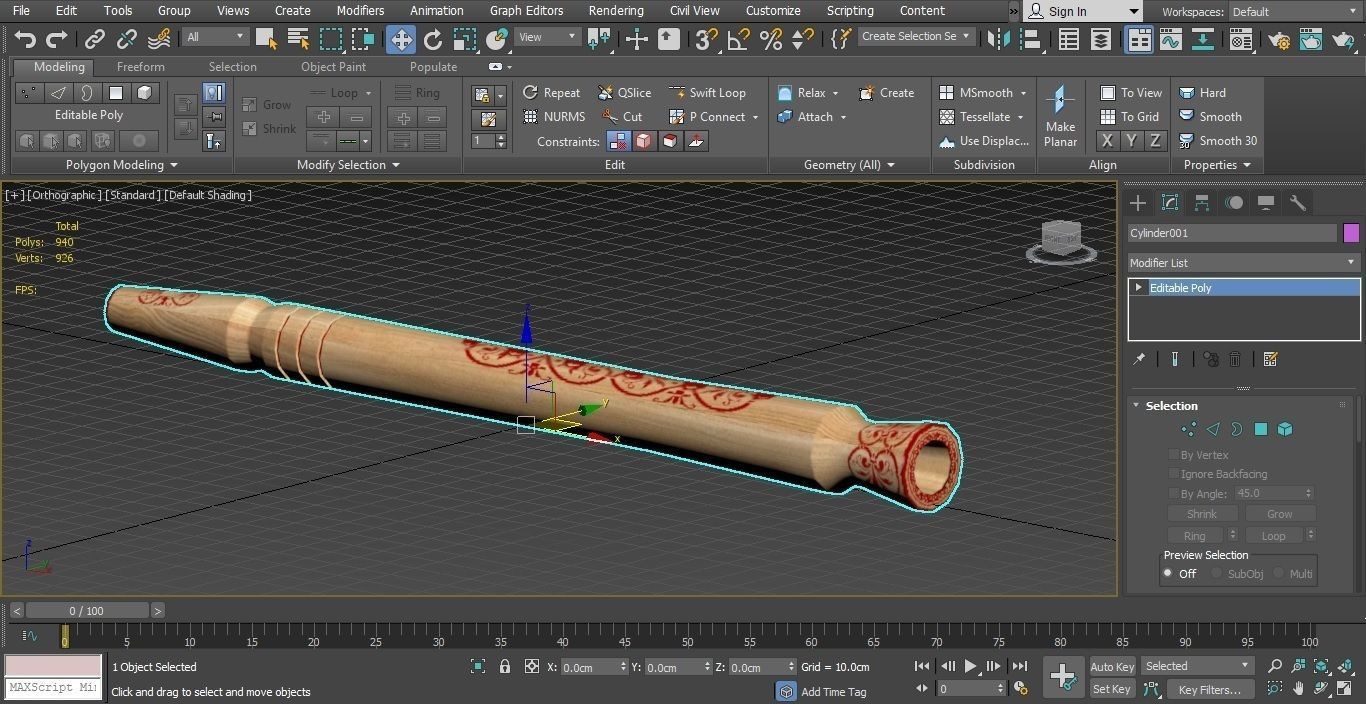This screenshot has height=704, width=1366.
Task: Expand the Polygon Modeling panel dropdown
Action: click(121, 165)
